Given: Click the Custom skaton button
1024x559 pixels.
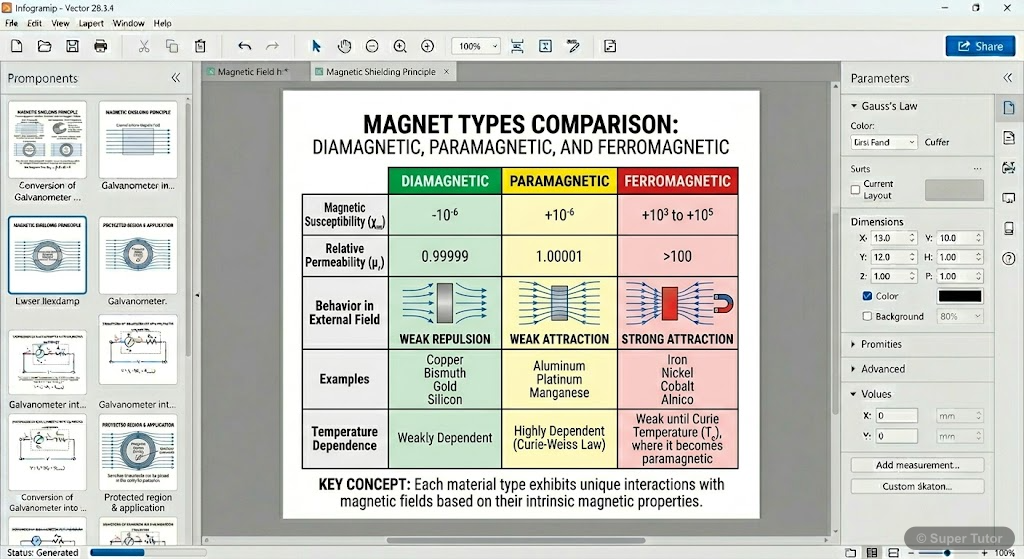Looking at the screenshot, I should click(x=918, y=487).
